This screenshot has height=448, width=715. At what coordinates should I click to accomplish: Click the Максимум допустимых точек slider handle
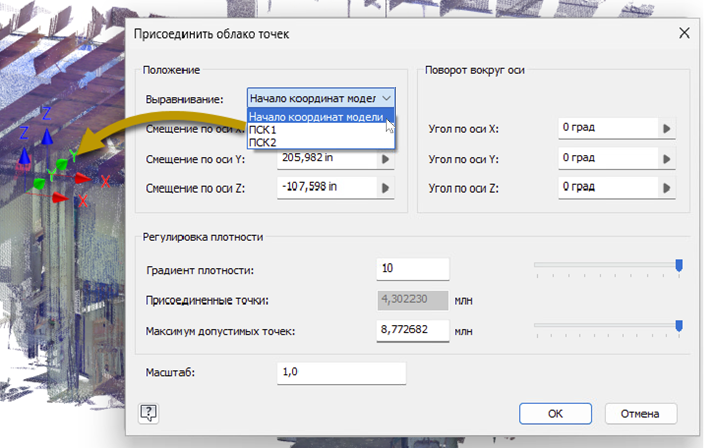(679, 326)
